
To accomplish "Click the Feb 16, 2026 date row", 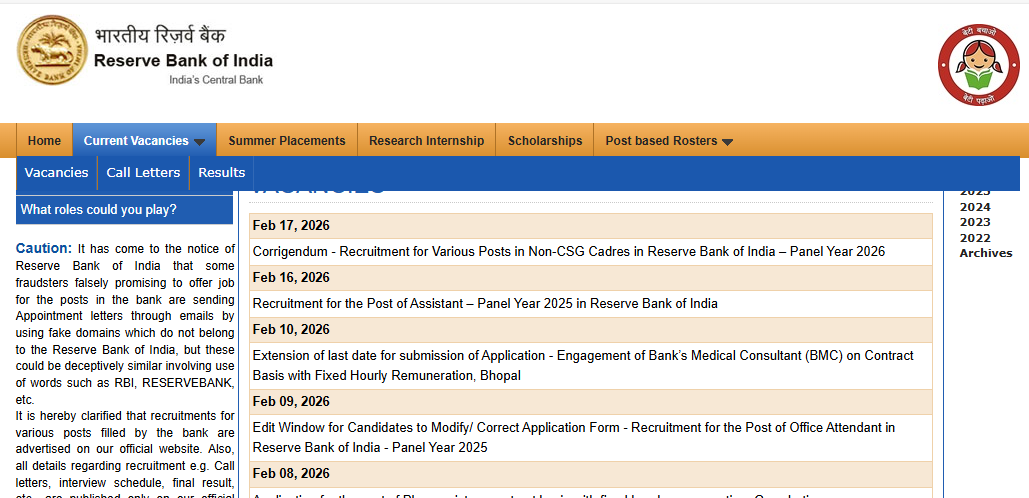I will pos(591,278).
